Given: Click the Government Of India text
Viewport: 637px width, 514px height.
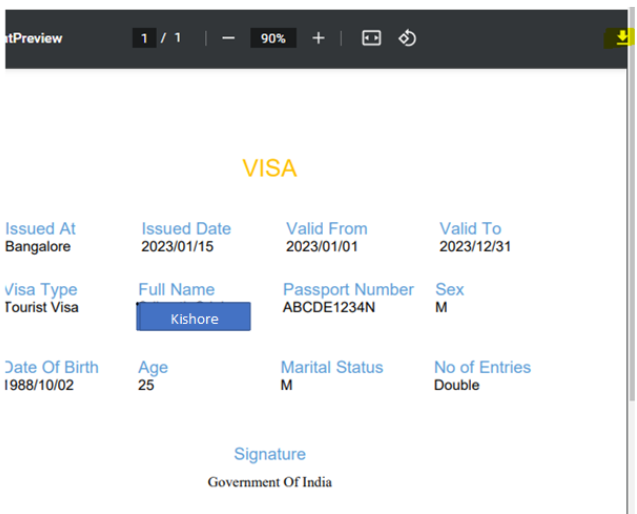Looking at the screenshot, I should coord(269,482).
